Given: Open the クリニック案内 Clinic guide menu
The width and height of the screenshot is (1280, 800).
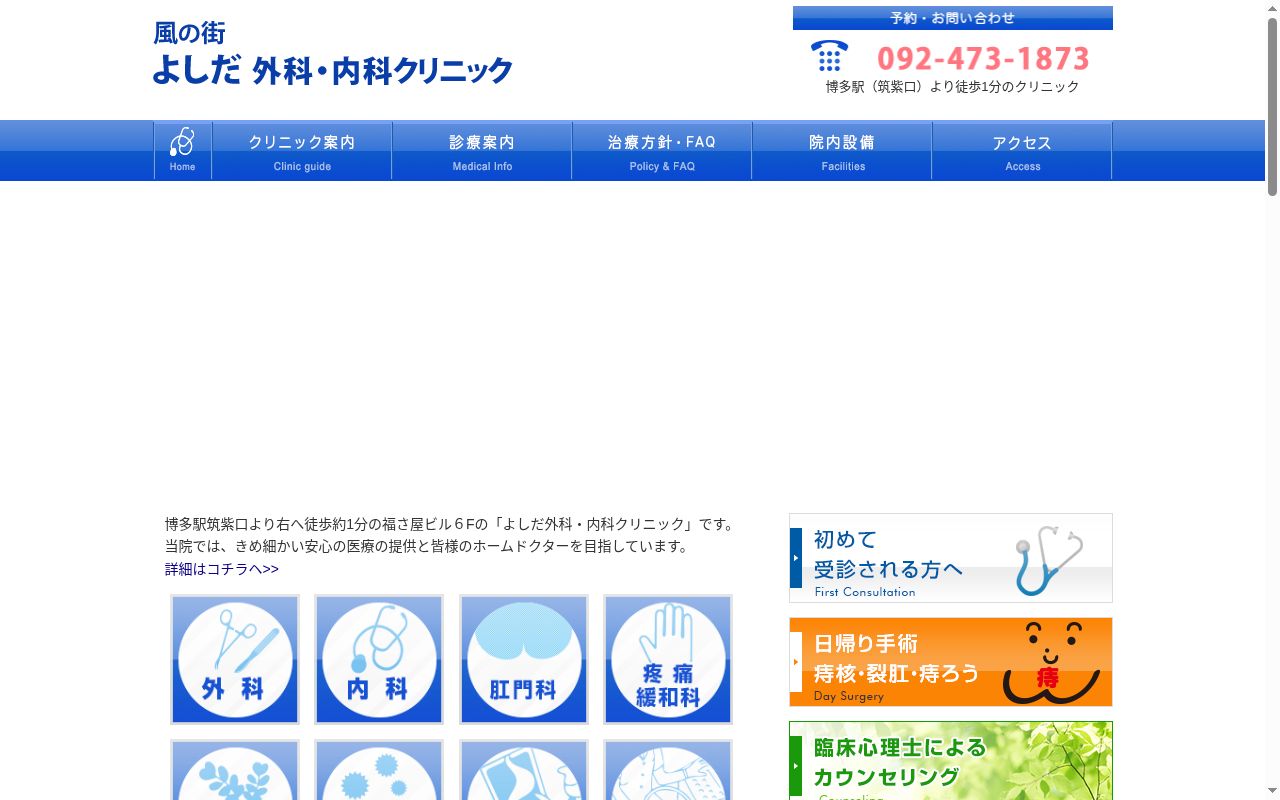Looking at the screenshot, I should click(x=302, y=151).
